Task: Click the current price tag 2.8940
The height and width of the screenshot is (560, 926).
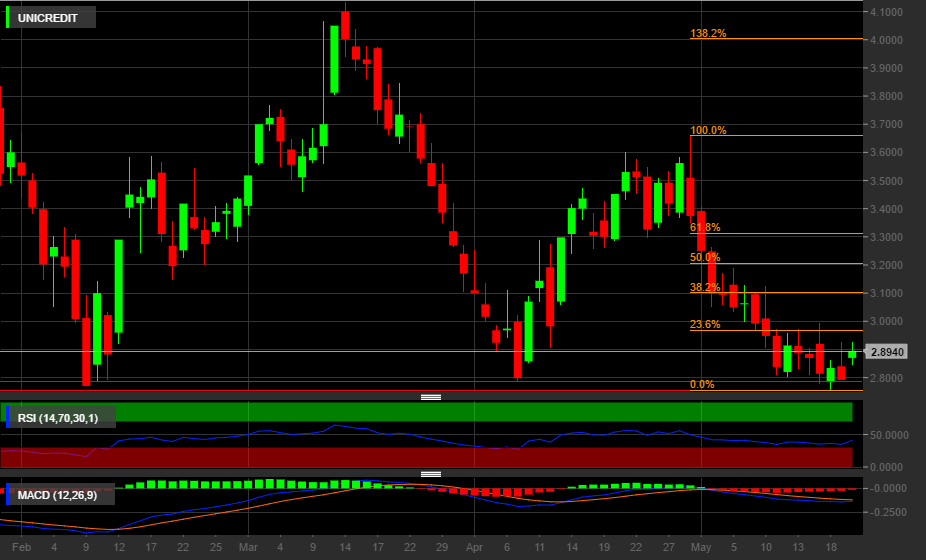Action: click(x=887, y=352)
